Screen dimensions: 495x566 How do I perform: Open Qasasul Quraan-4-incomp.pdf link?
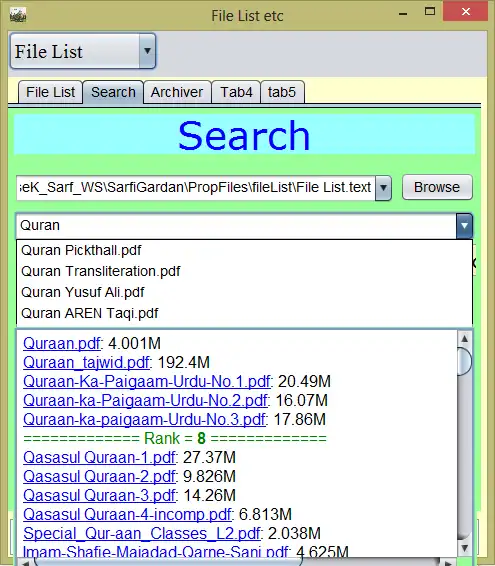[127, 515]
